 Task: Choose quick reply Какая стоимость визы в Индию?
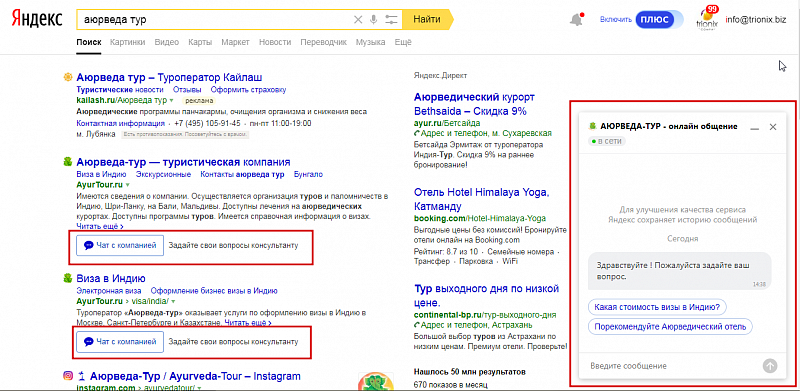pyautogui.click(x=657, y=307)
